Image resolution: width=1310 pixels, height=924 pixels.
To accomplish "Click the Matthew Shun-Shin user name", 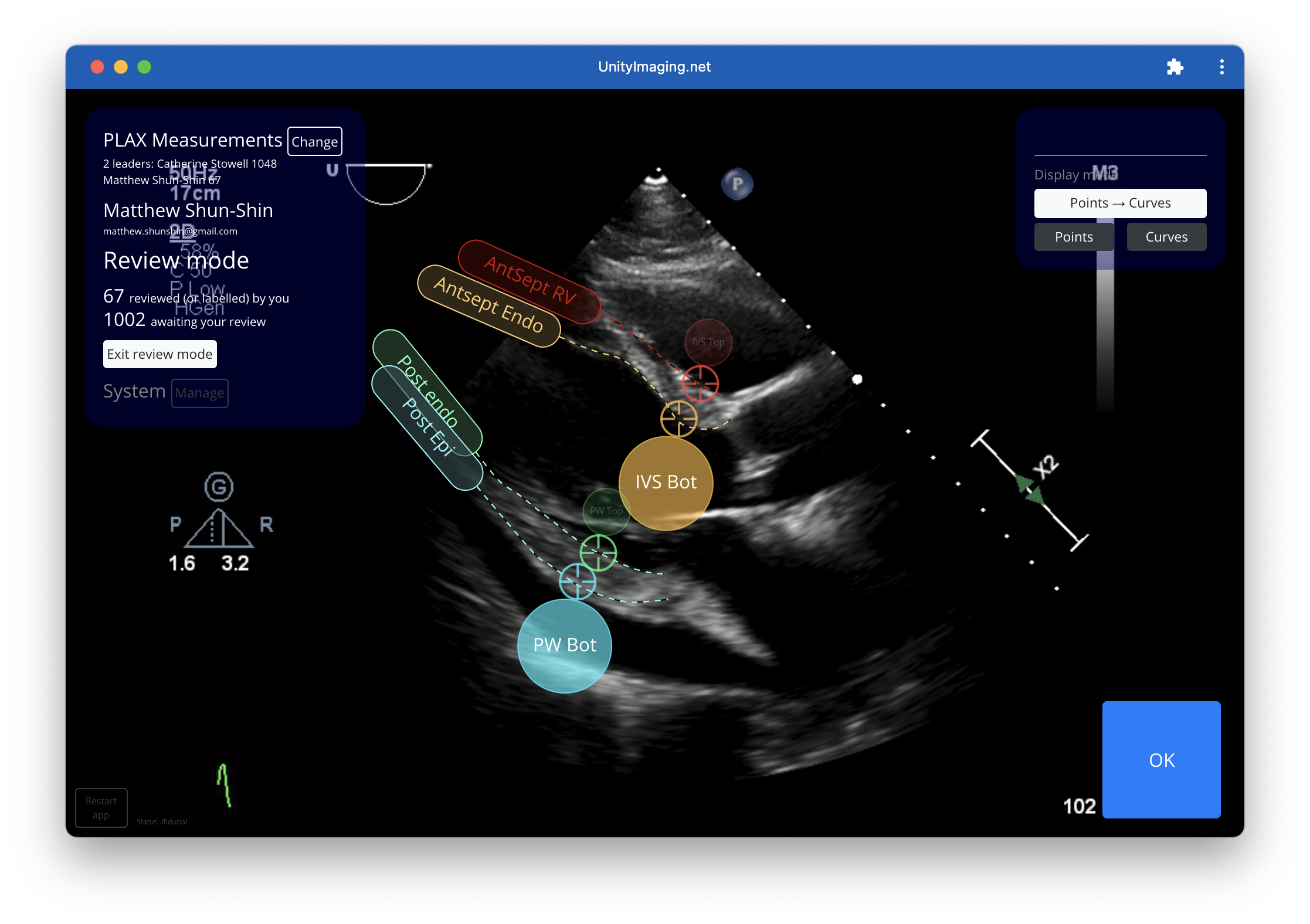I will pos(188,210).
